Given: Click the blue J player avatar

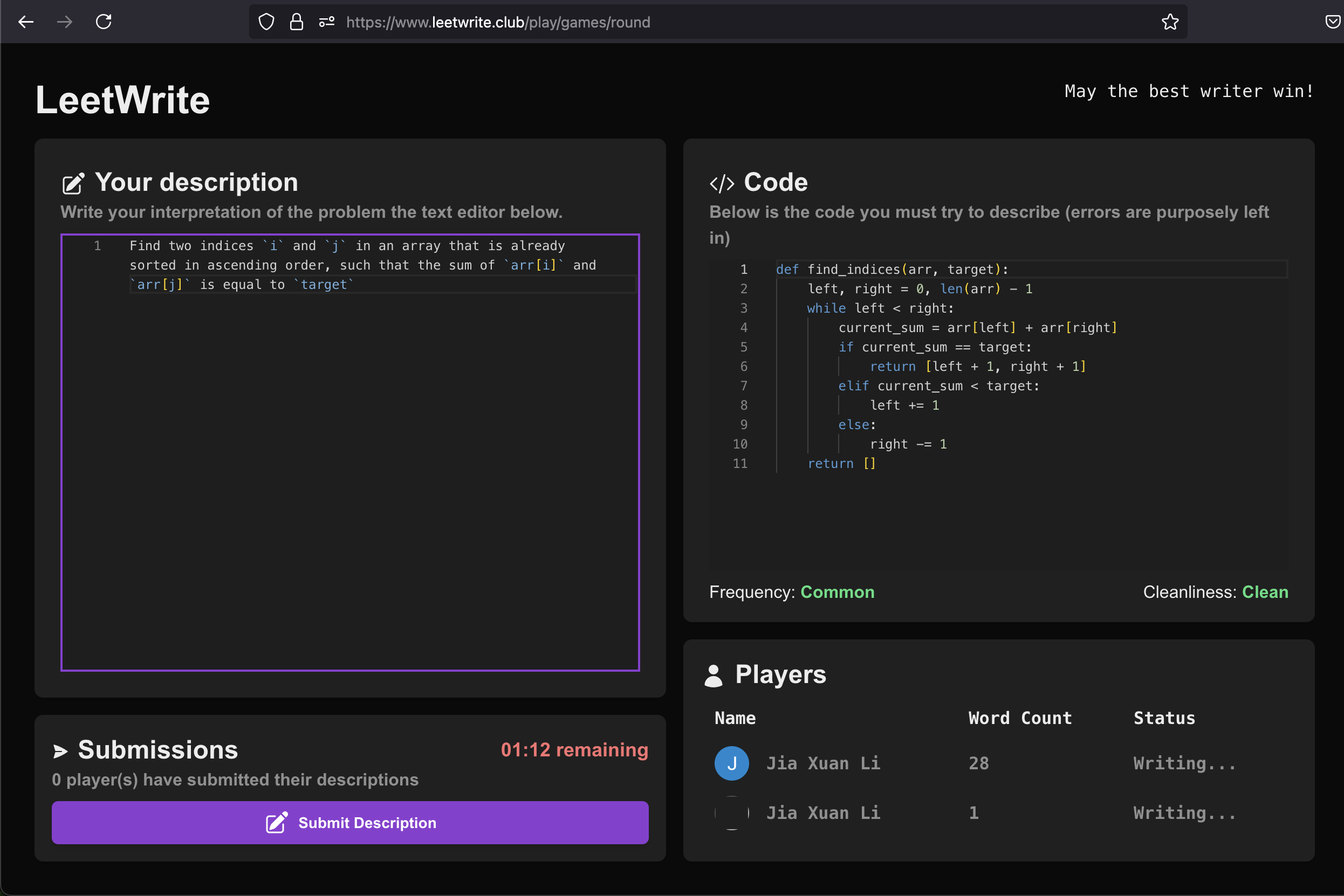Looking at the screenshot, I should click(731, 763).
